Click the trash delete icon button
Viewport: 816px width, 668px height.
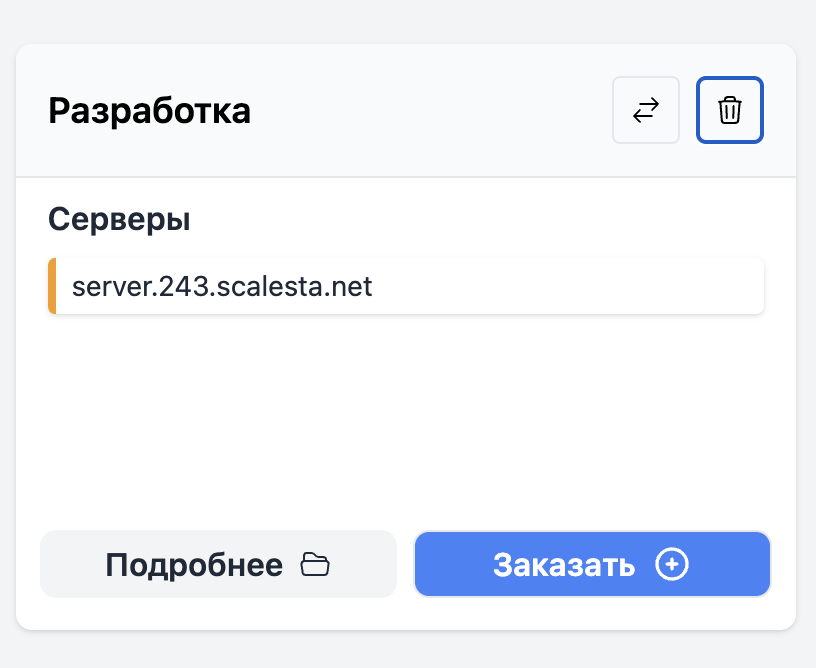[730, 110]
